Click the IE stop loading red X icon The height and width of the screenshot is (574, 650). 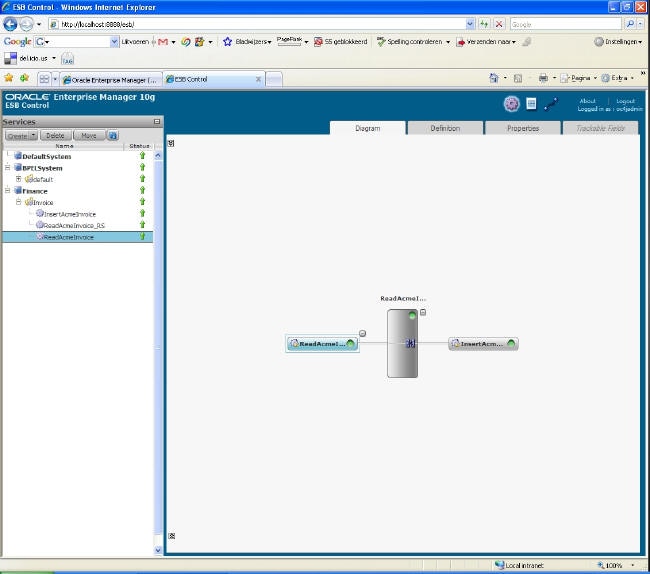tap(499, 24)
